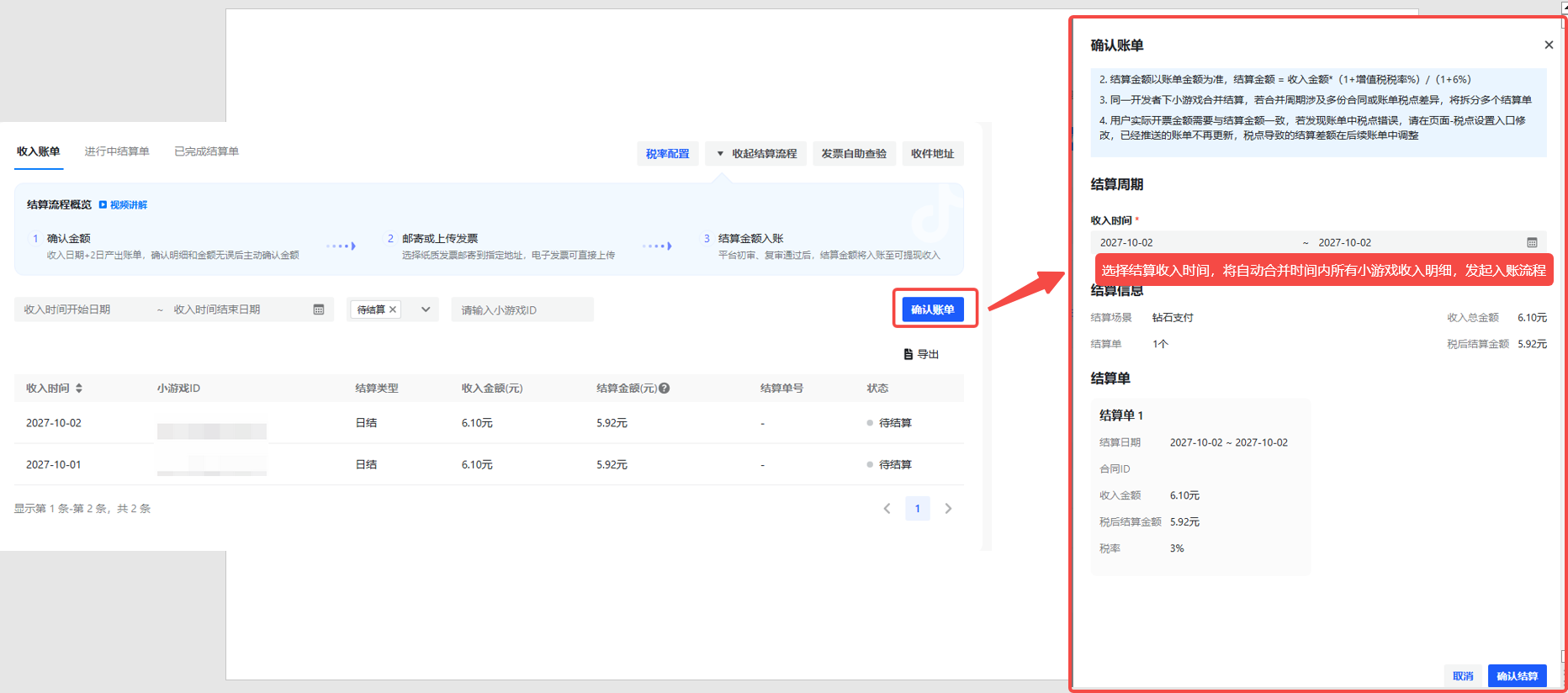1568x693 pixels.
Task: Click the mini-game ID search field
Action: click(x=522, y=309)
